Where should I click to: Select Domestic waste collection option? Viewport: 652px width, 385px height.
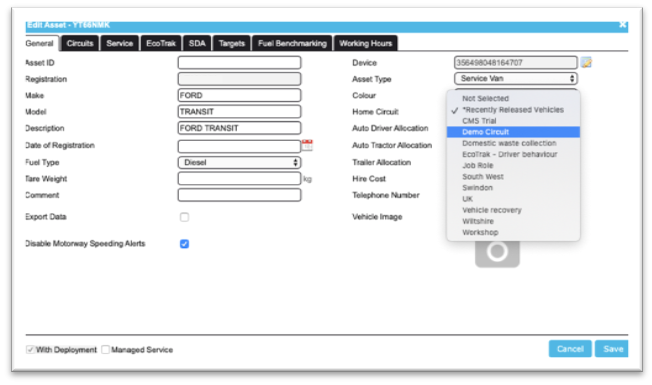point(513,143)
